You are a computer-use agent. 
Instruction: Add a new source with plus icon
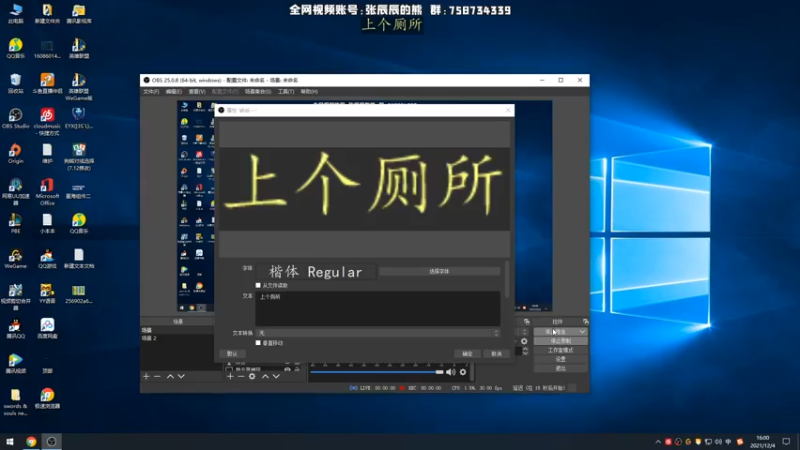click(x=230, y=377)
